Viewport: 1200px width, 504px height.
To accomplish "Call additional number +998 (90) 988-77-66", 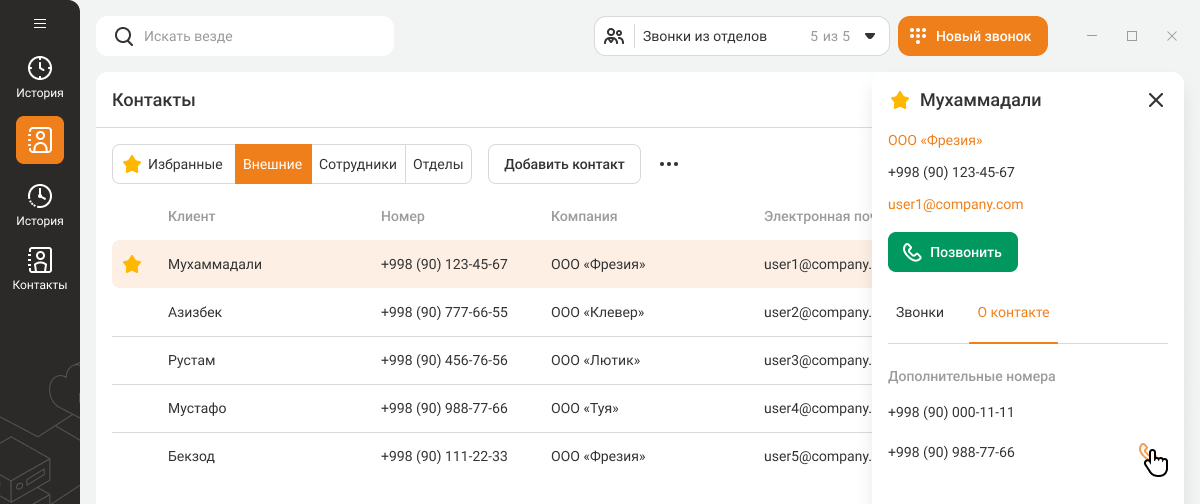I will click(x=1146, y=452).
